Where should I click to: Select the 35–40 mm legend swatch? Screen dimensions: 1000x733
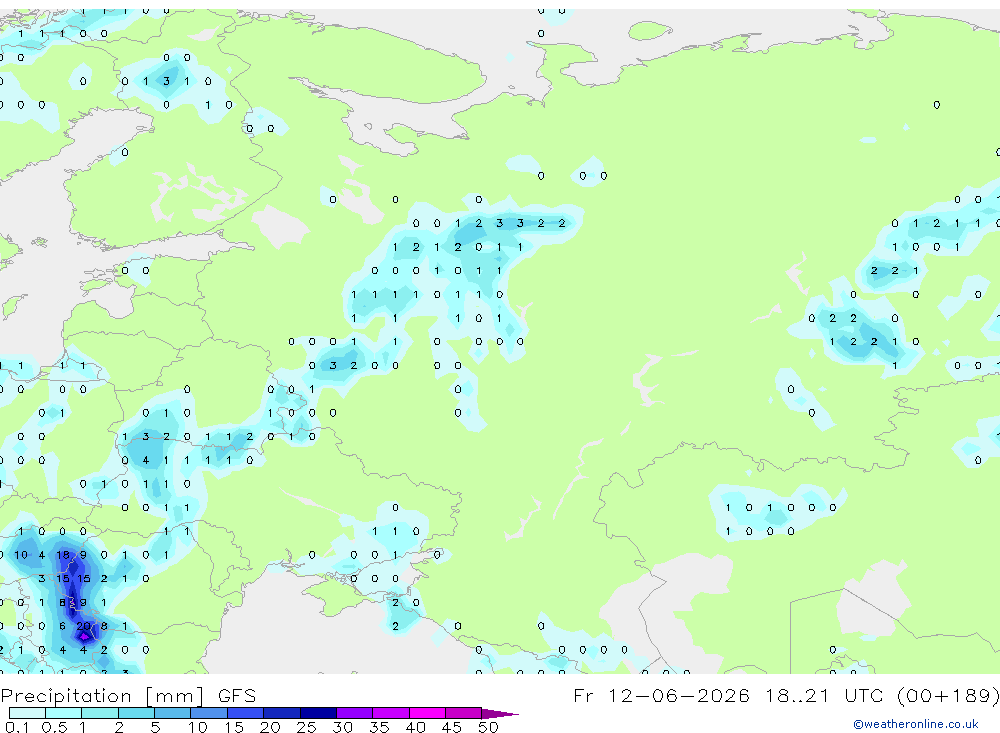(x=391, y=713)
